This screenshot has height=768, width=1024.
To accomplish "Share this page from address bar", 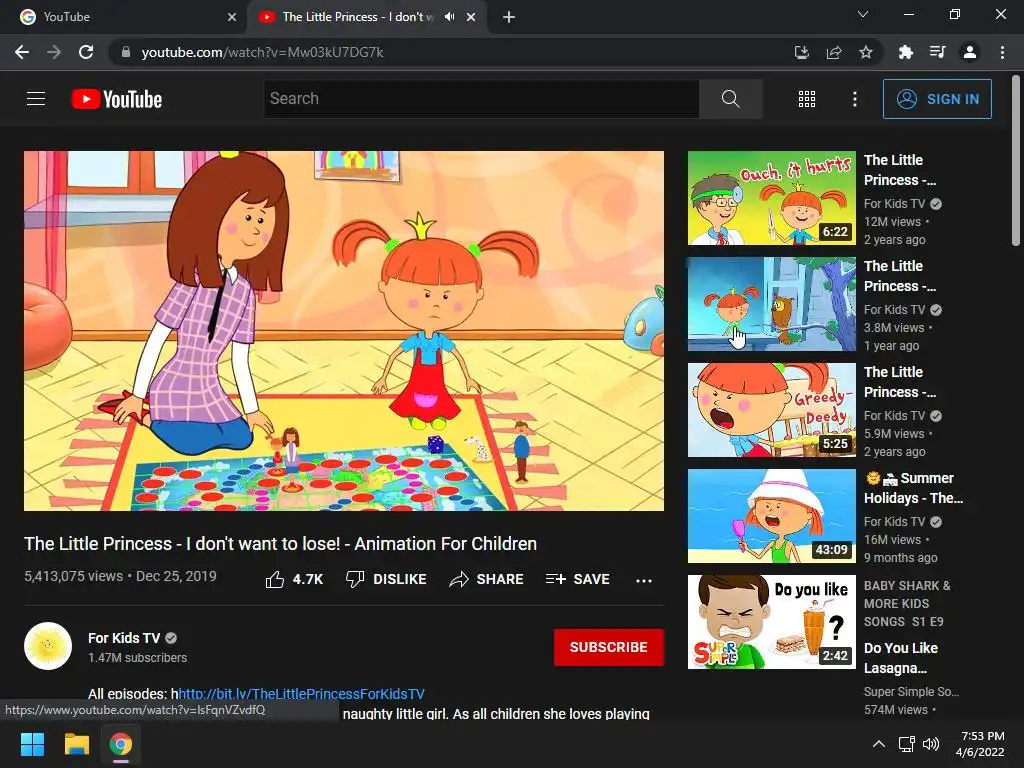I will pyautogui.click(x=834, y=52).
